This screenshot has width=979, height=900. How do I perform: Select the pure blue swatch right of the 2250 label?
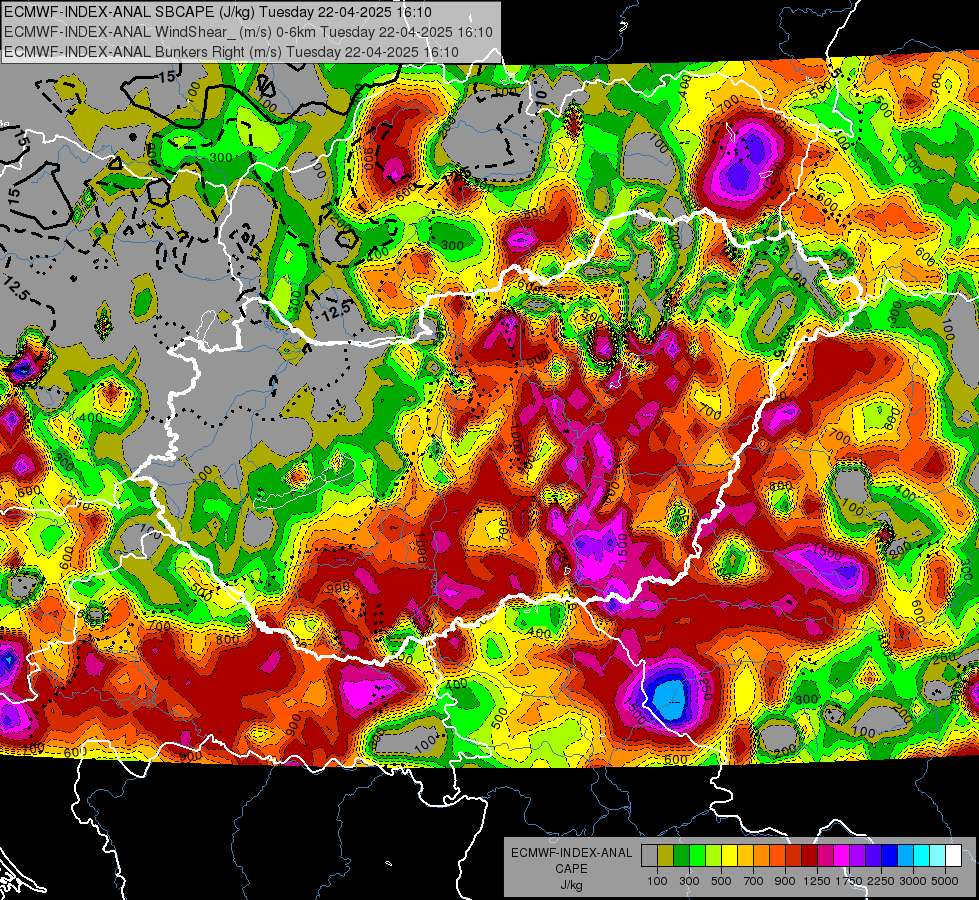tap(890, 856)
